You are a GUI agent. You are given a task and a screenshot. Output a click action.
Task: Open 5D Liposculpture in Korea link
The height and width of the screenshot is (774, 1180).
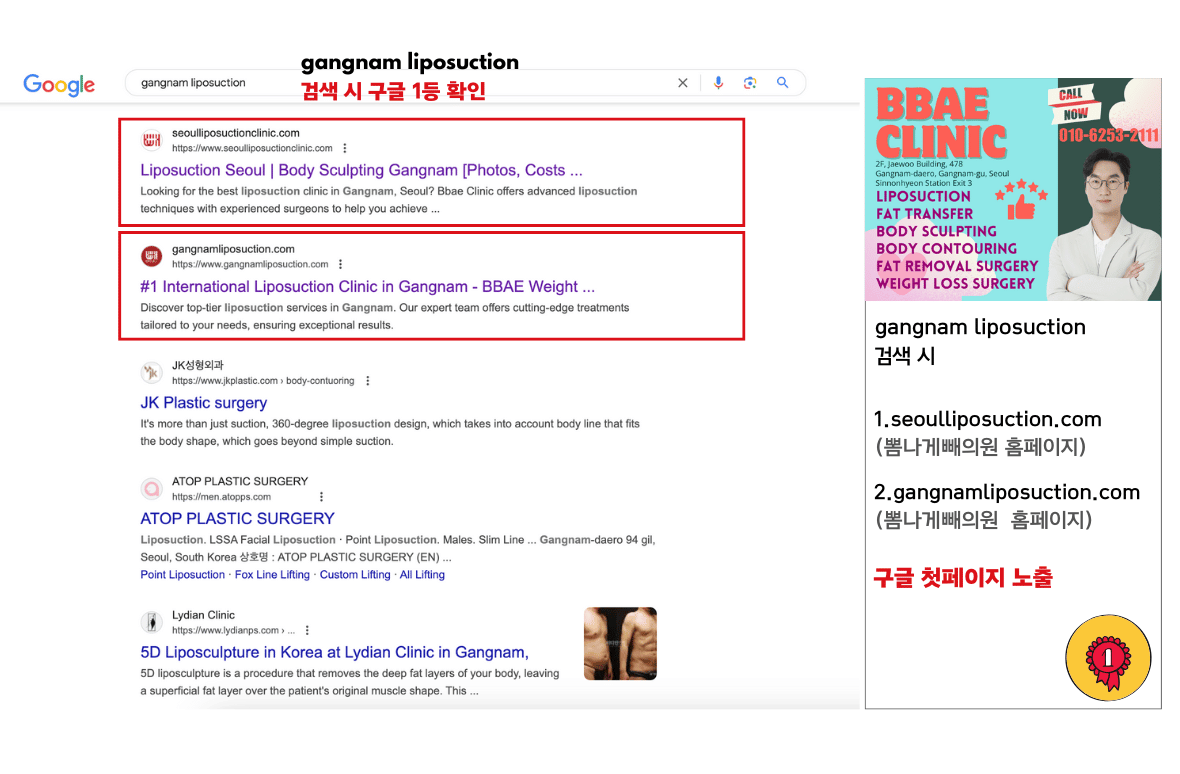[334, 652]
